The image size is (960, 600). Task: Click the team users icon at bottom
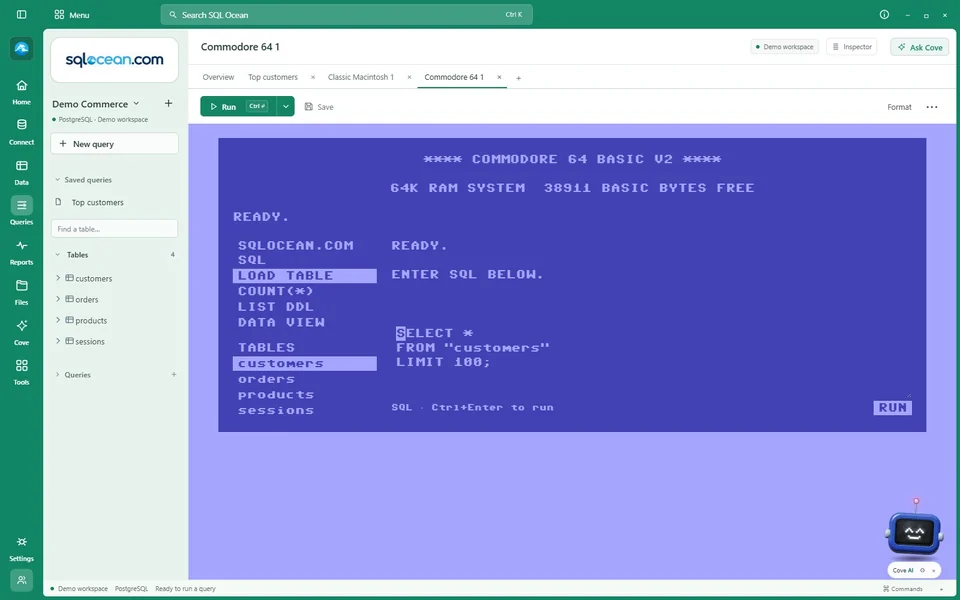click(x=21, y=580)
